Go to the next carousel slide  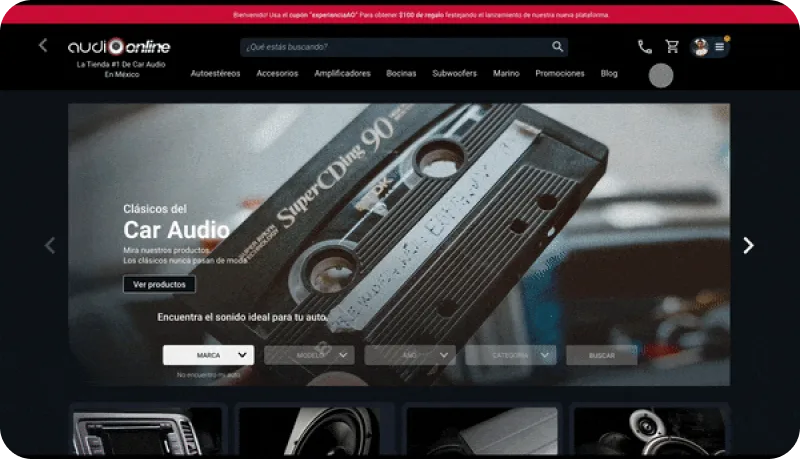click(x=747, y=245)
